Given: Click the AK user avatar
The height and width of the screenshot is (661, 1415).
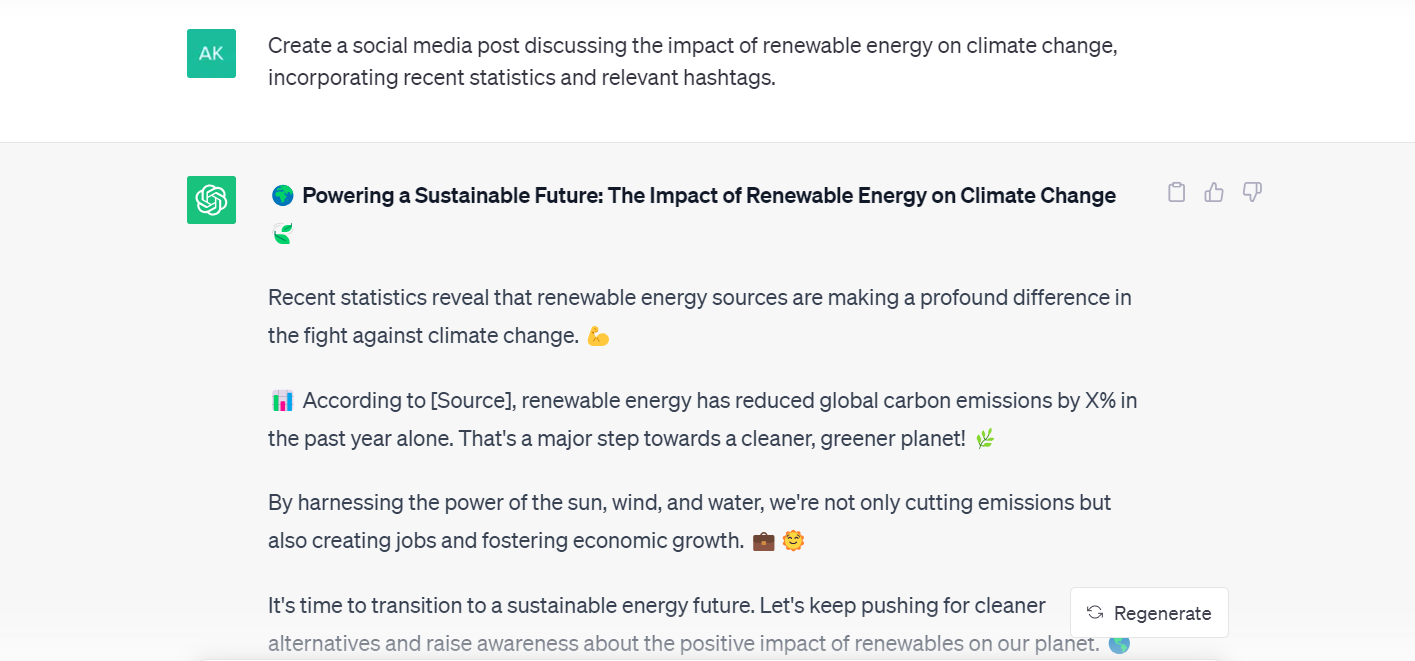Looking at the screenshot, I should click(x=211, y=54).
